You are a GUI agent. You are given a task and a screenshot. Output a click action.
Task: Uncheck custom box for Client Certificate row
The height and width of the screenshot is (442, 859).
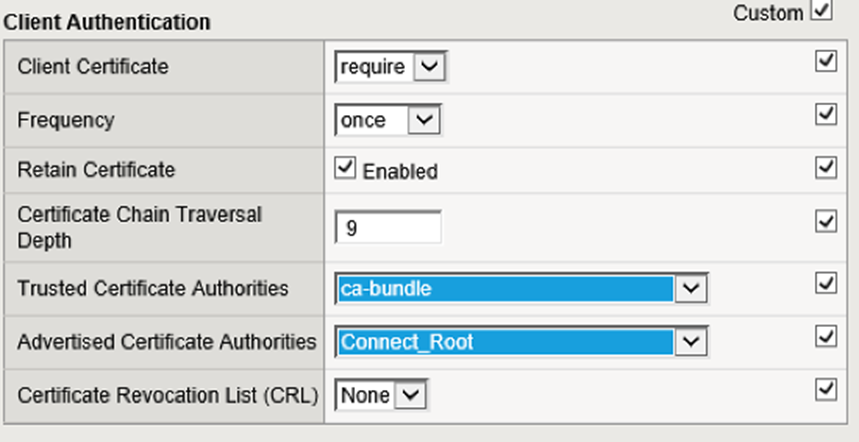click(x=826, y=62)
